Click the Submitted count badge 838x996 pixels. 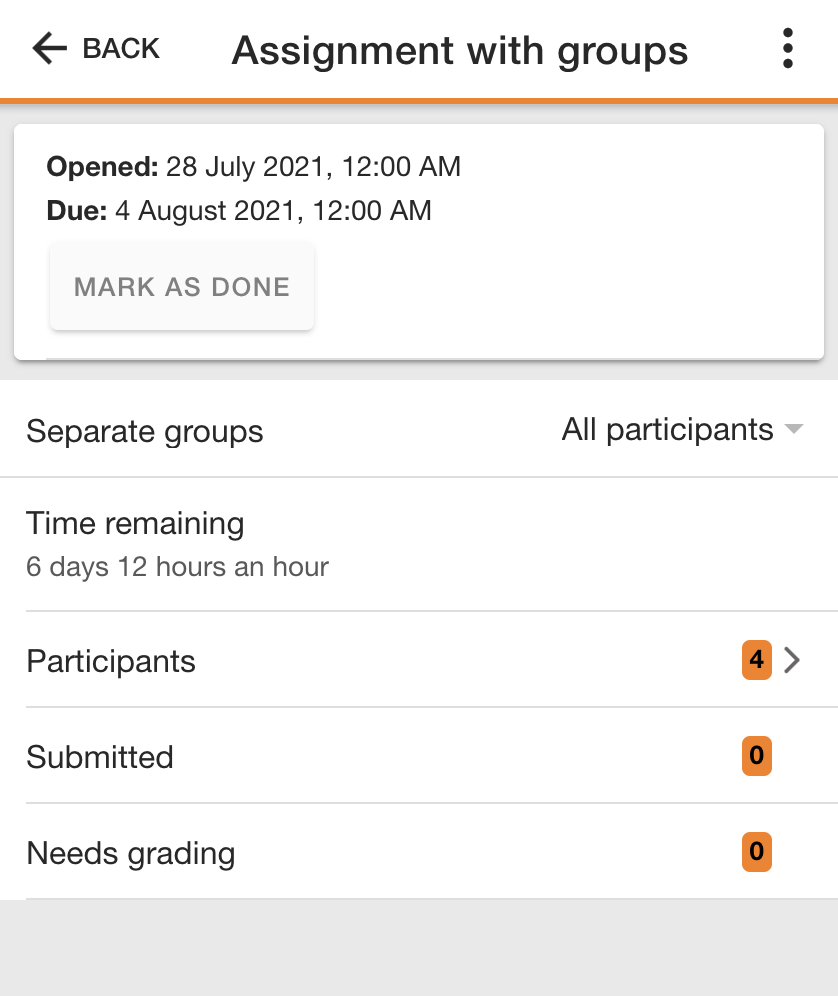pyautogui.click(x=757, y=756)
